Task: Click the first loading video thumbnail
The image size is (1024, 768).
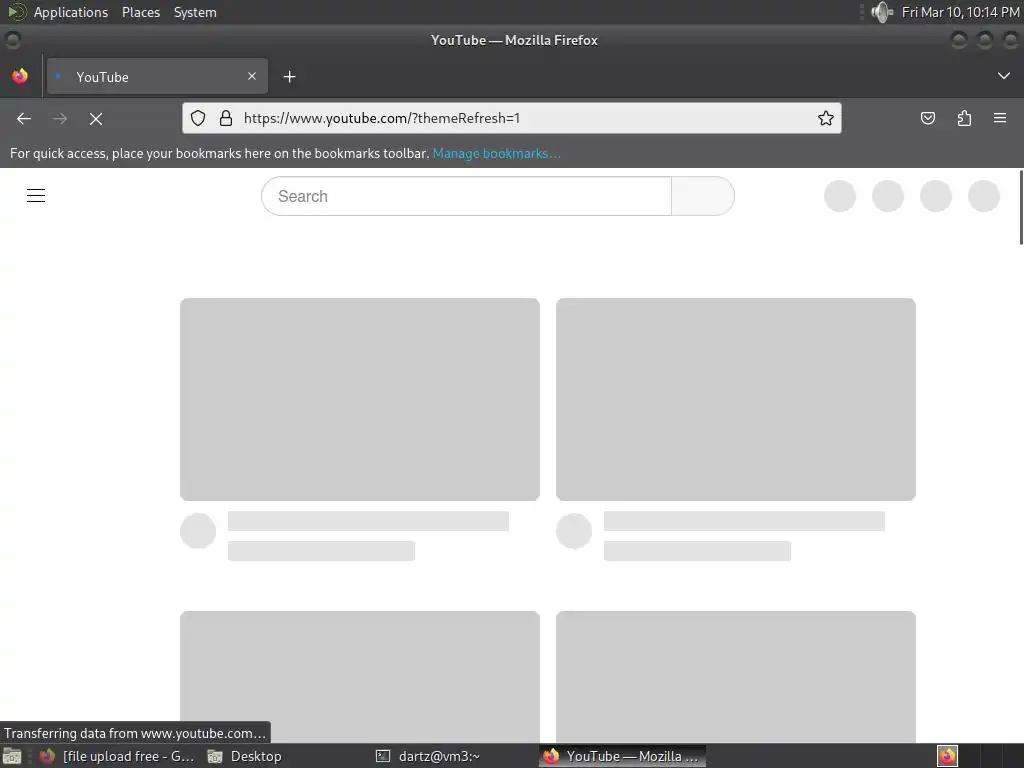Action: [360, 400]
